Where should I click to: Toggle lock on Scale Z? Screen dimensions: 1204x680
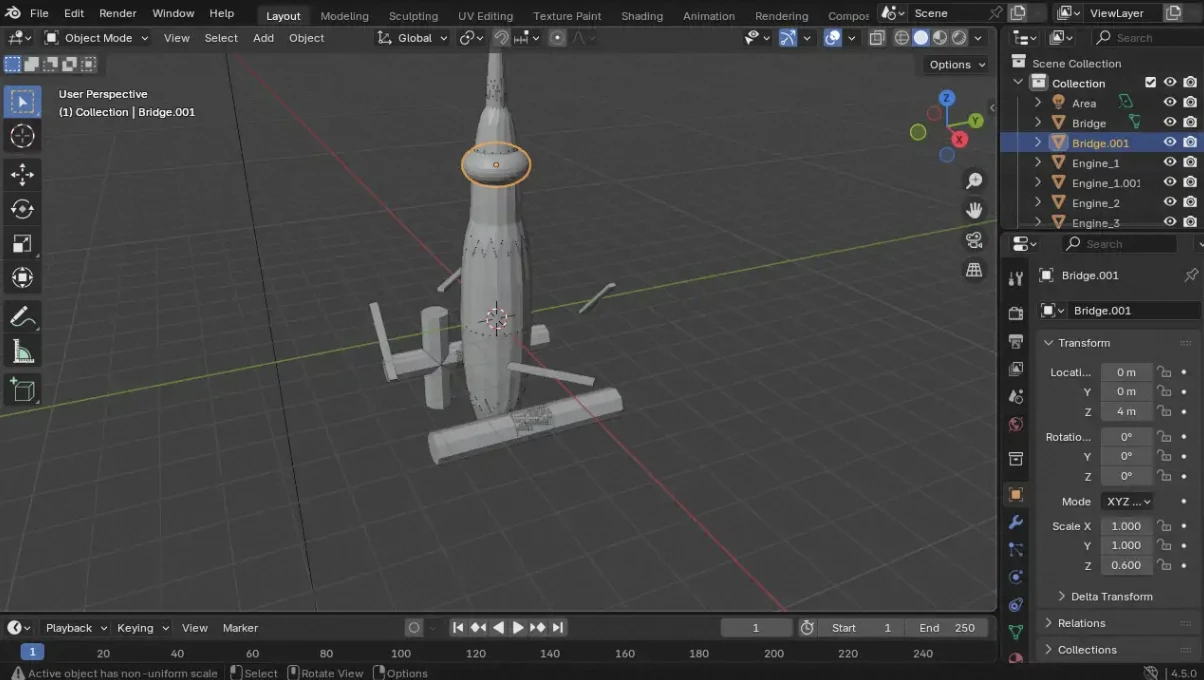pos(1164,565)
